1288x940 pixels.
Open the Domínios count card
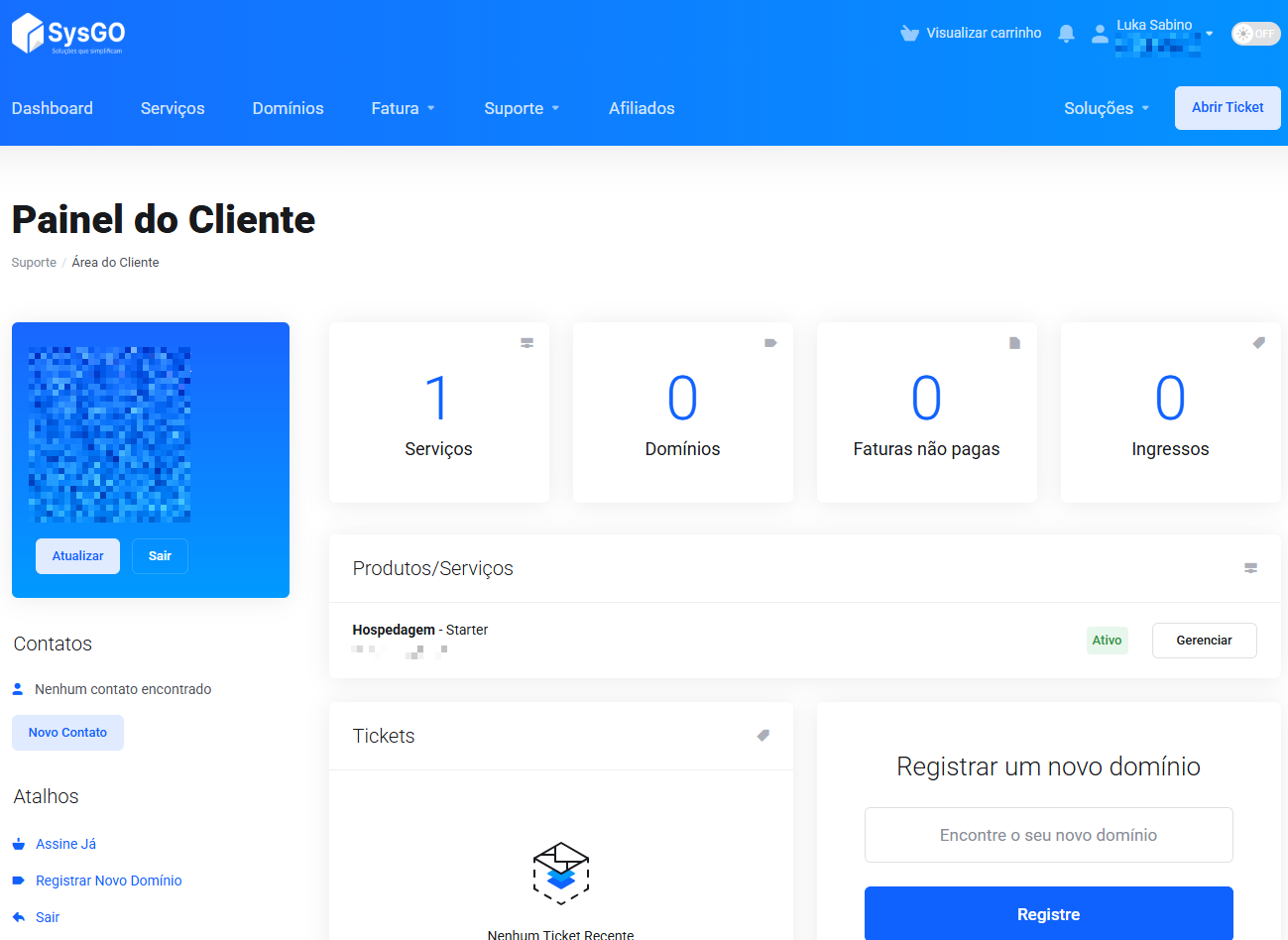(682, 412)
